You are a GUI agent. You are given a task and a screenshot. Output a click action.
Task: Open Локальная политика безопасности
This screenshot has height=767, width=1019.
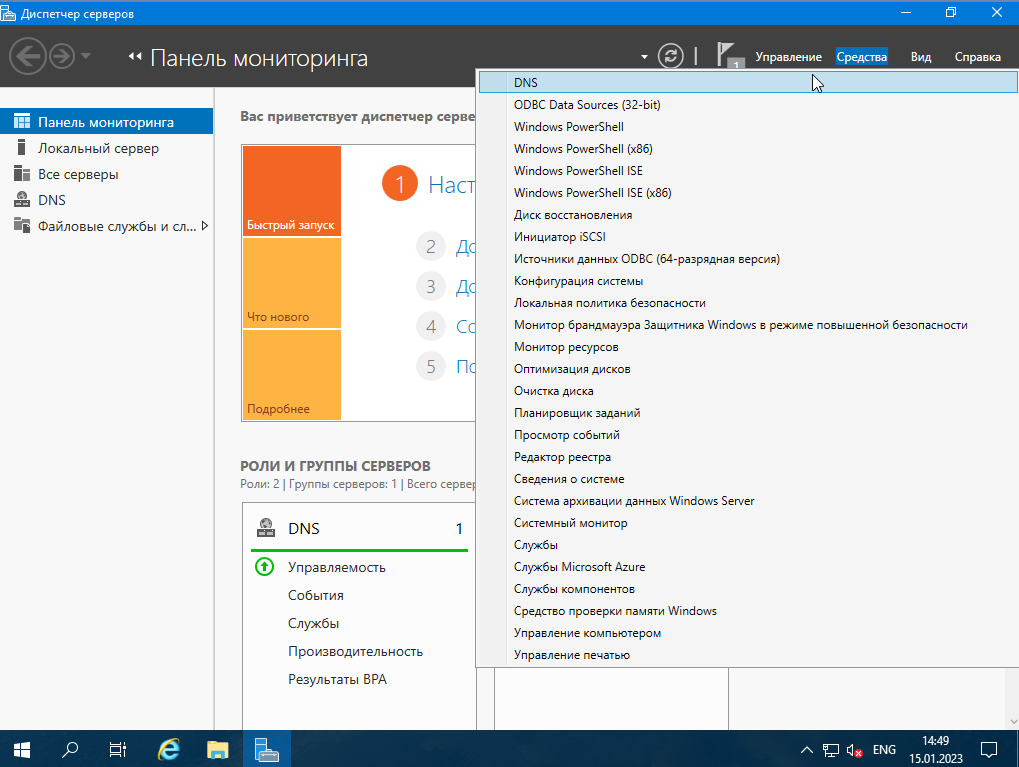[748, 303]
